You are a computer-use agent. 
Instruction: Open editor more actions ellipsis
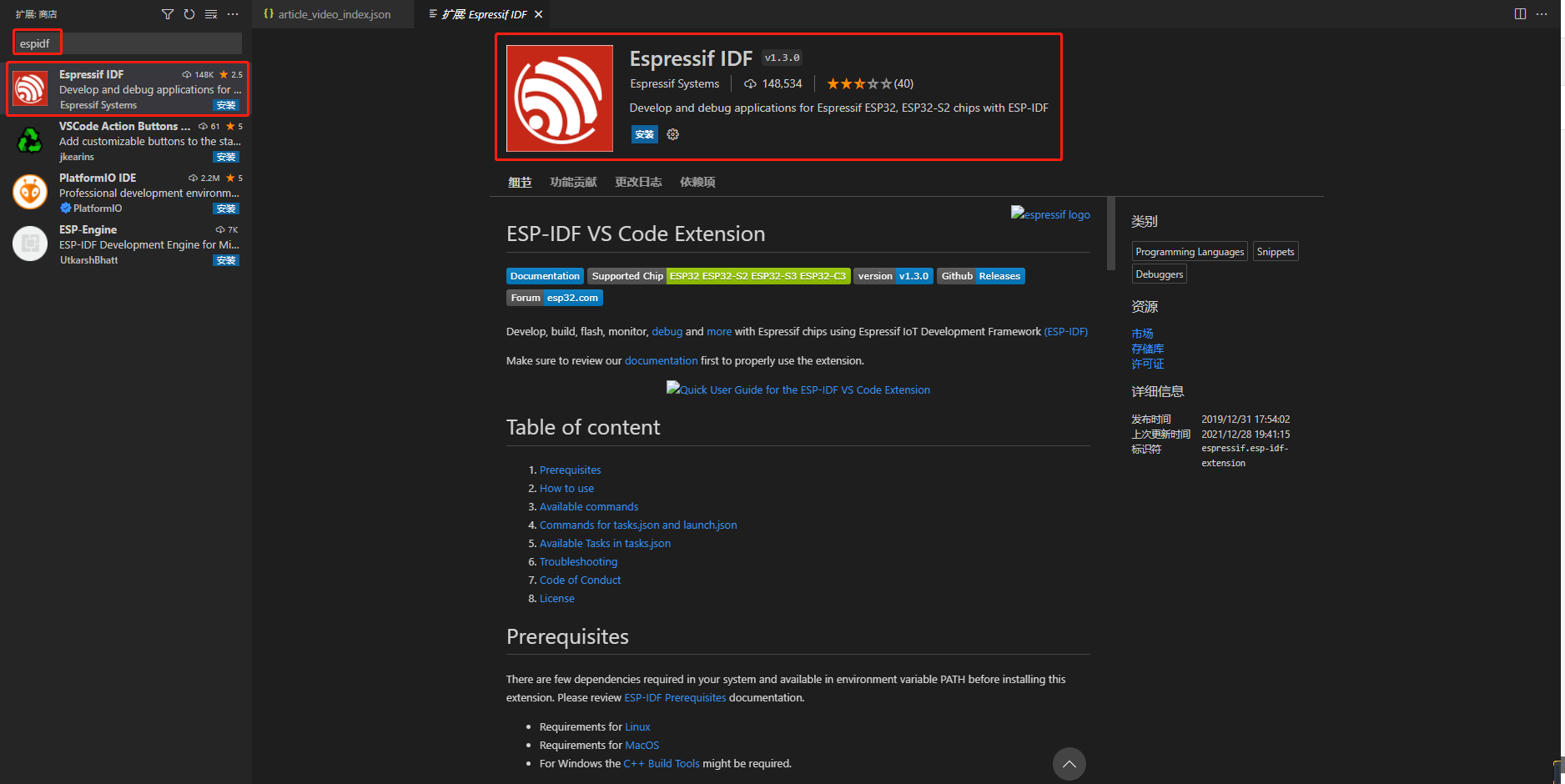pyautogui.click(x=1542, y=14)
